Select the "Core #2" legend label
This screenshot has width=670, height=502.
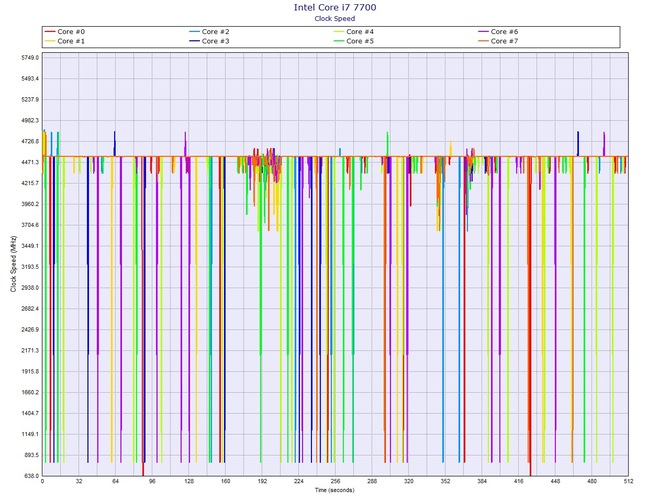pyautogui.click(x=215, y=32)
